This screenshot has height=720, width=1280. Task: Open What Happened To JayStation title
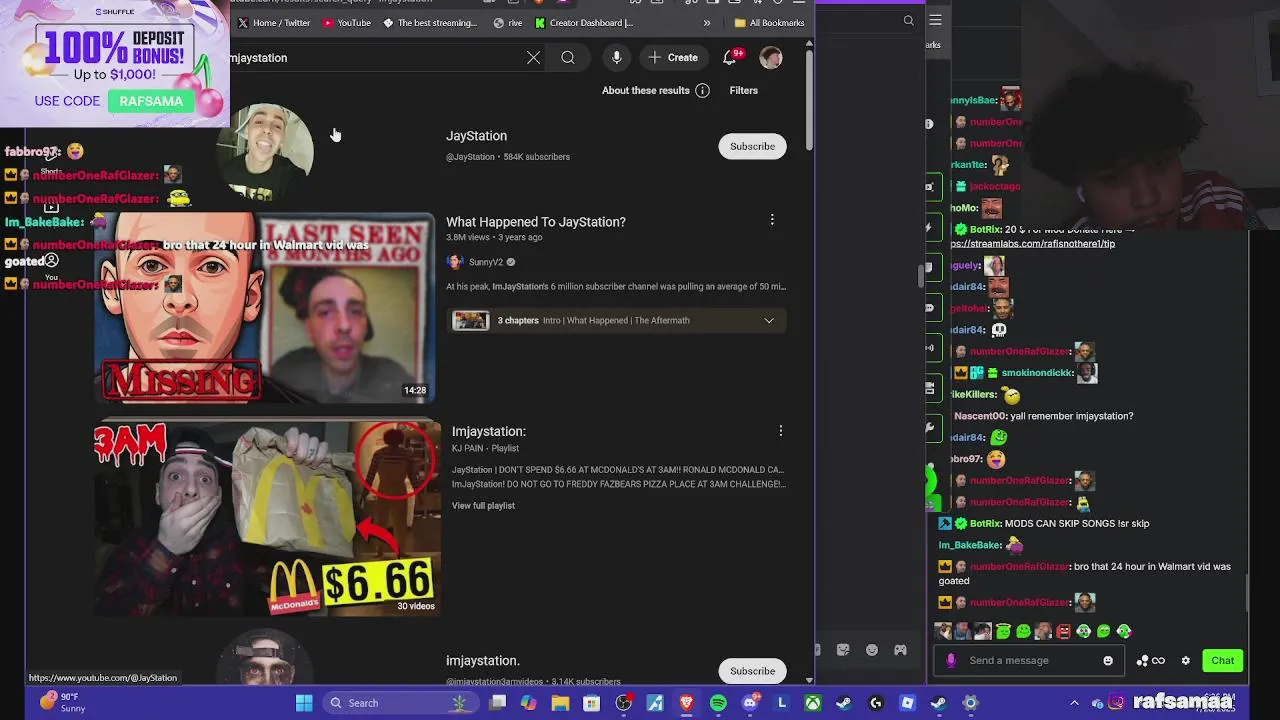pyautogui.click(x=535, y=222)
